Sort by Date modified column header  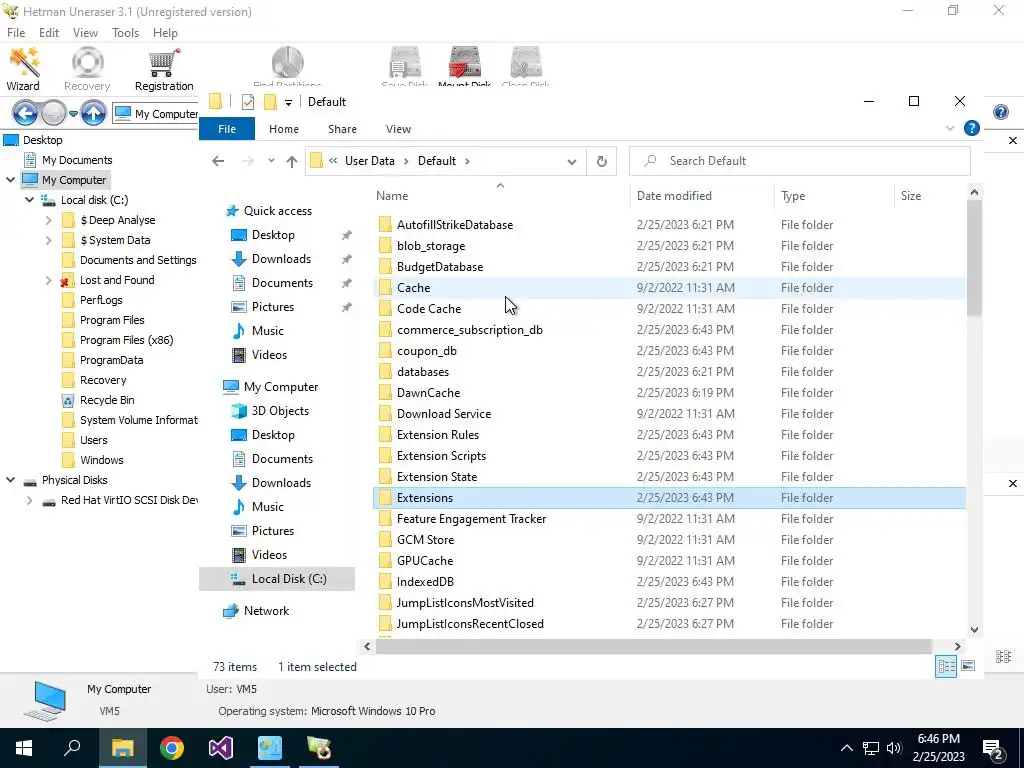point(702,196)
